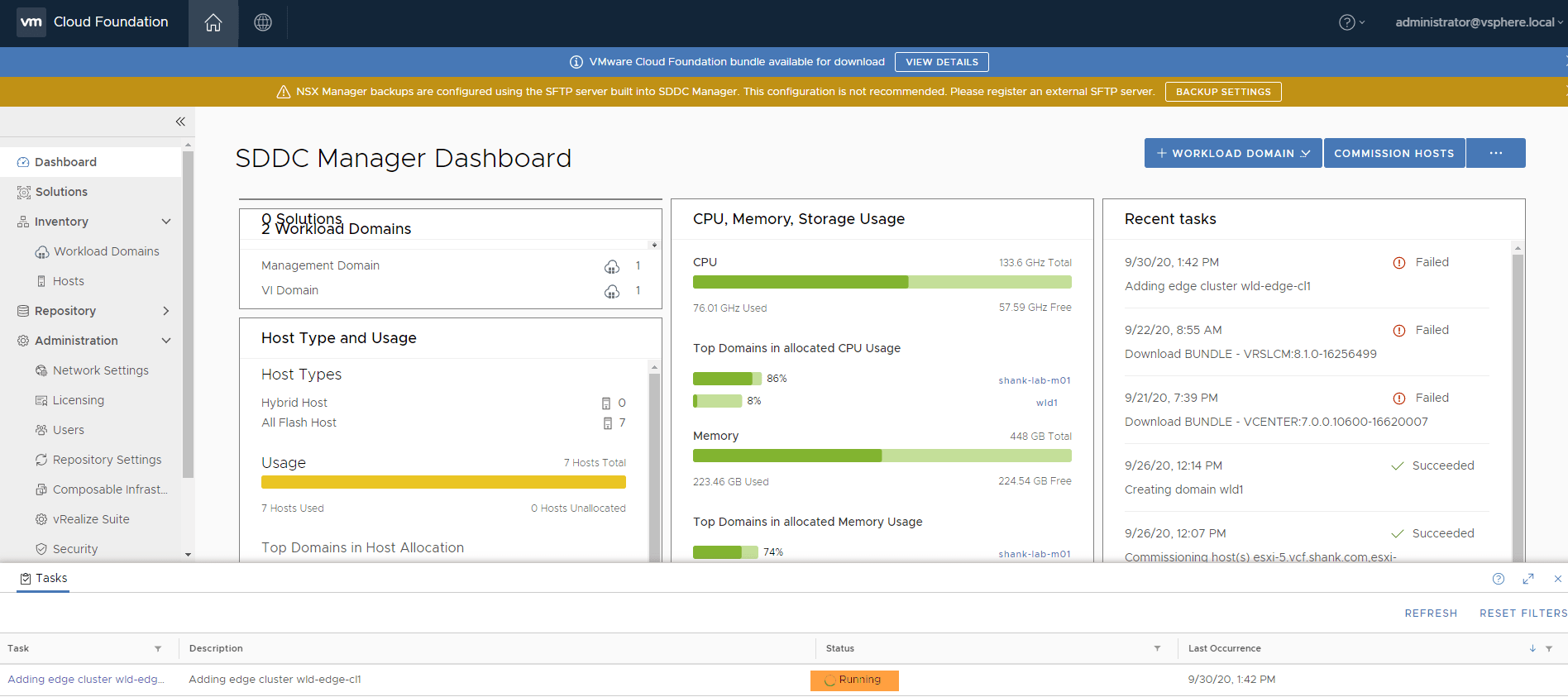
Task: Open the Task column filter
Action: click(158, 649)
